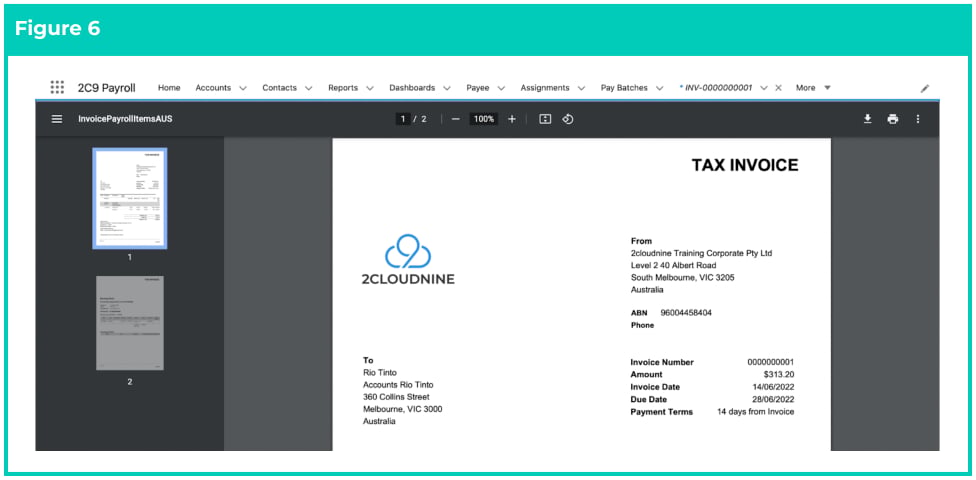Click the 'Level 2 40 Albert Road' line
The height and width of the screenshot is (480, 976).
click(673, 266)
